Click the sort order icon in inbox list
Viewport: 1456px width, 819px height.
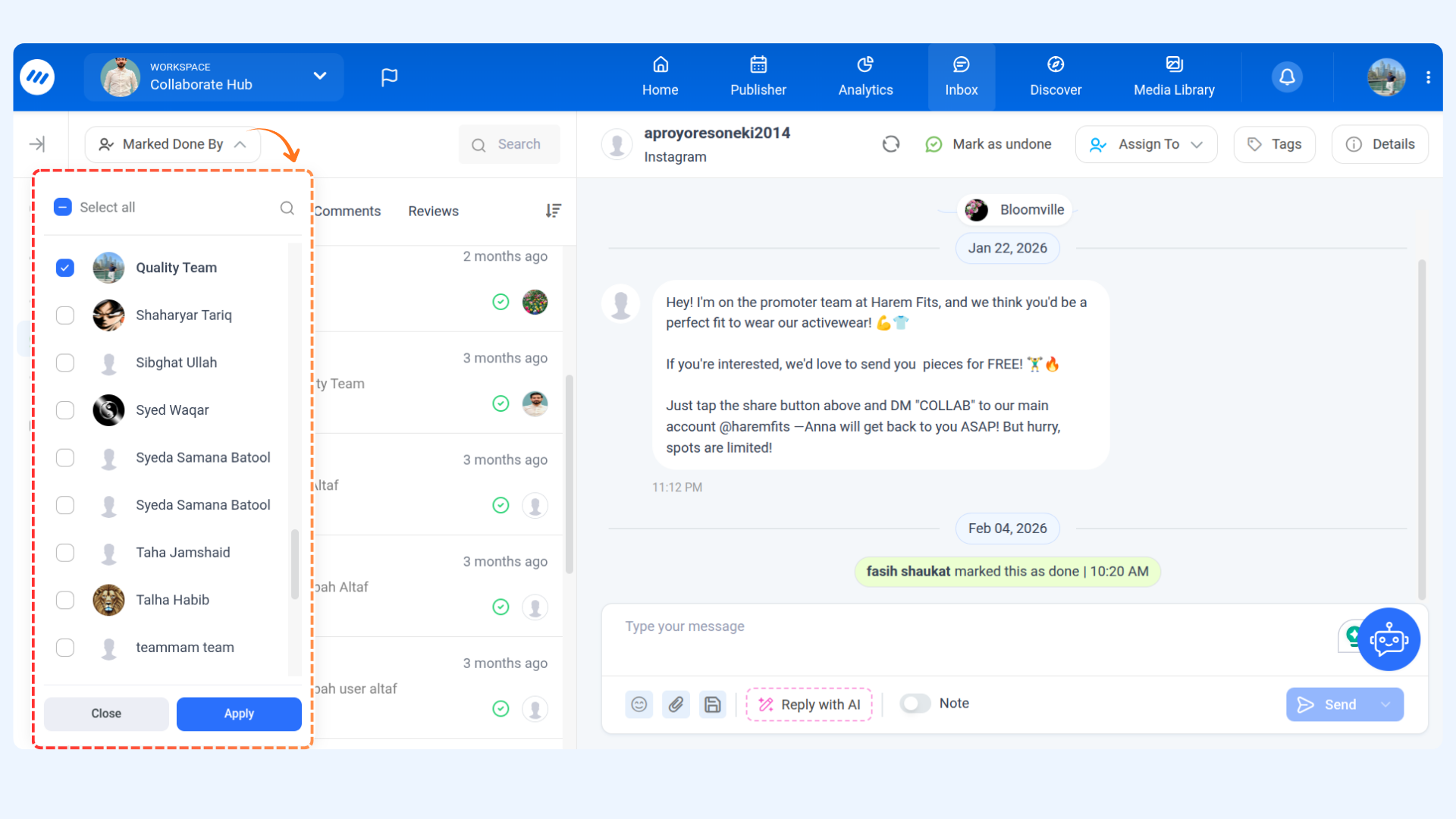(553, 211)
